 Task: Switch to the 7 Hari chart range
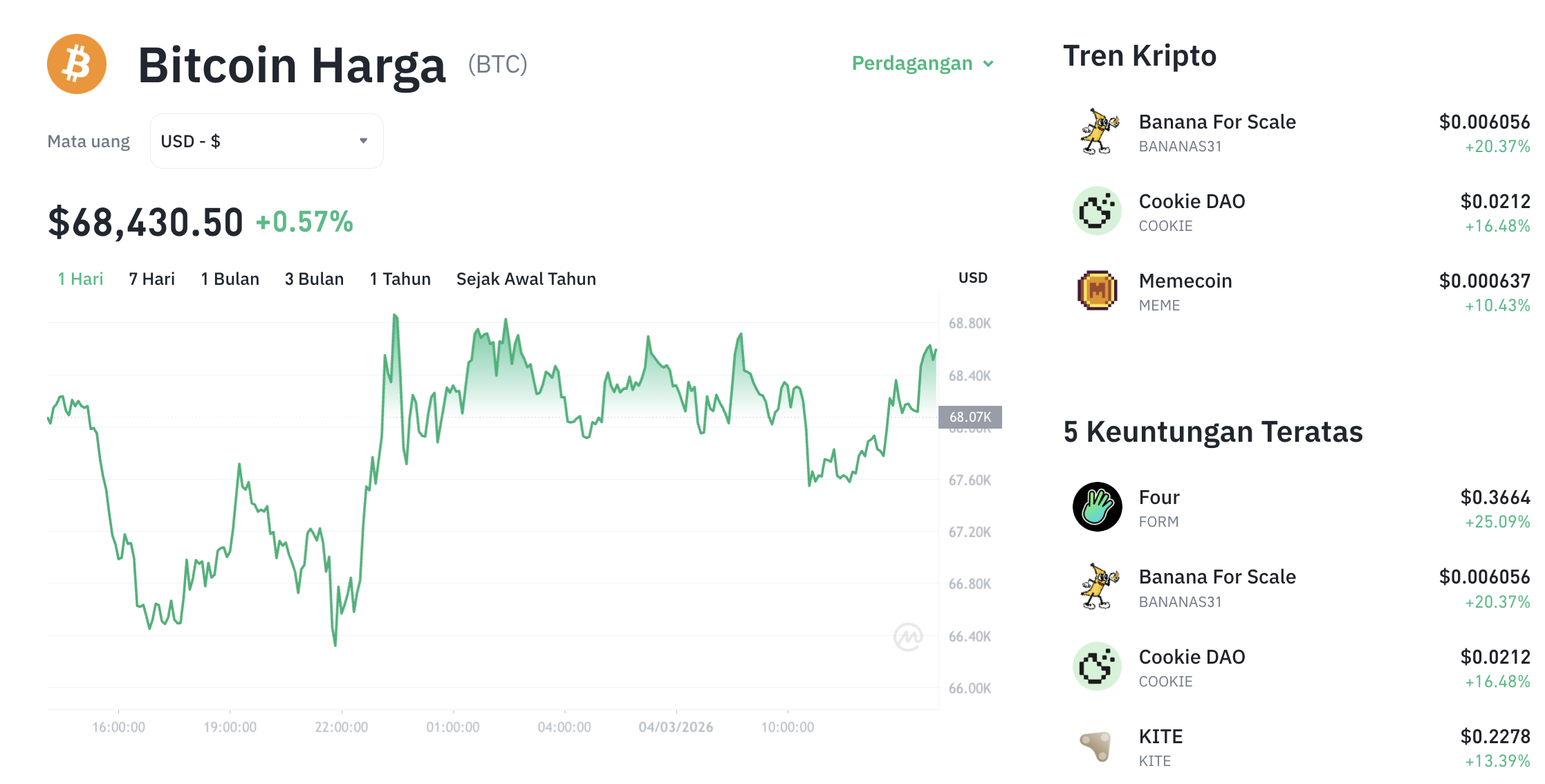[151, 279]
